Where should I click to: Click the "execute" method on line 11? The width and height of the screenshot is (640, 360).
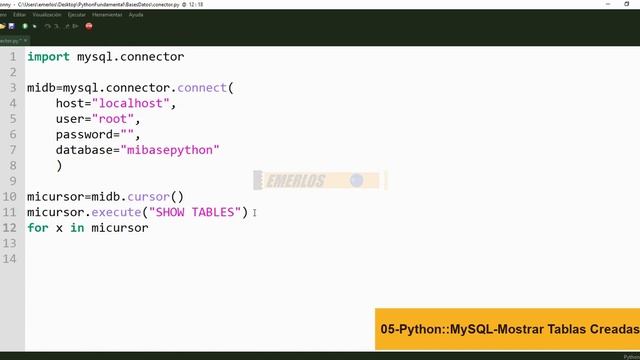116,212
